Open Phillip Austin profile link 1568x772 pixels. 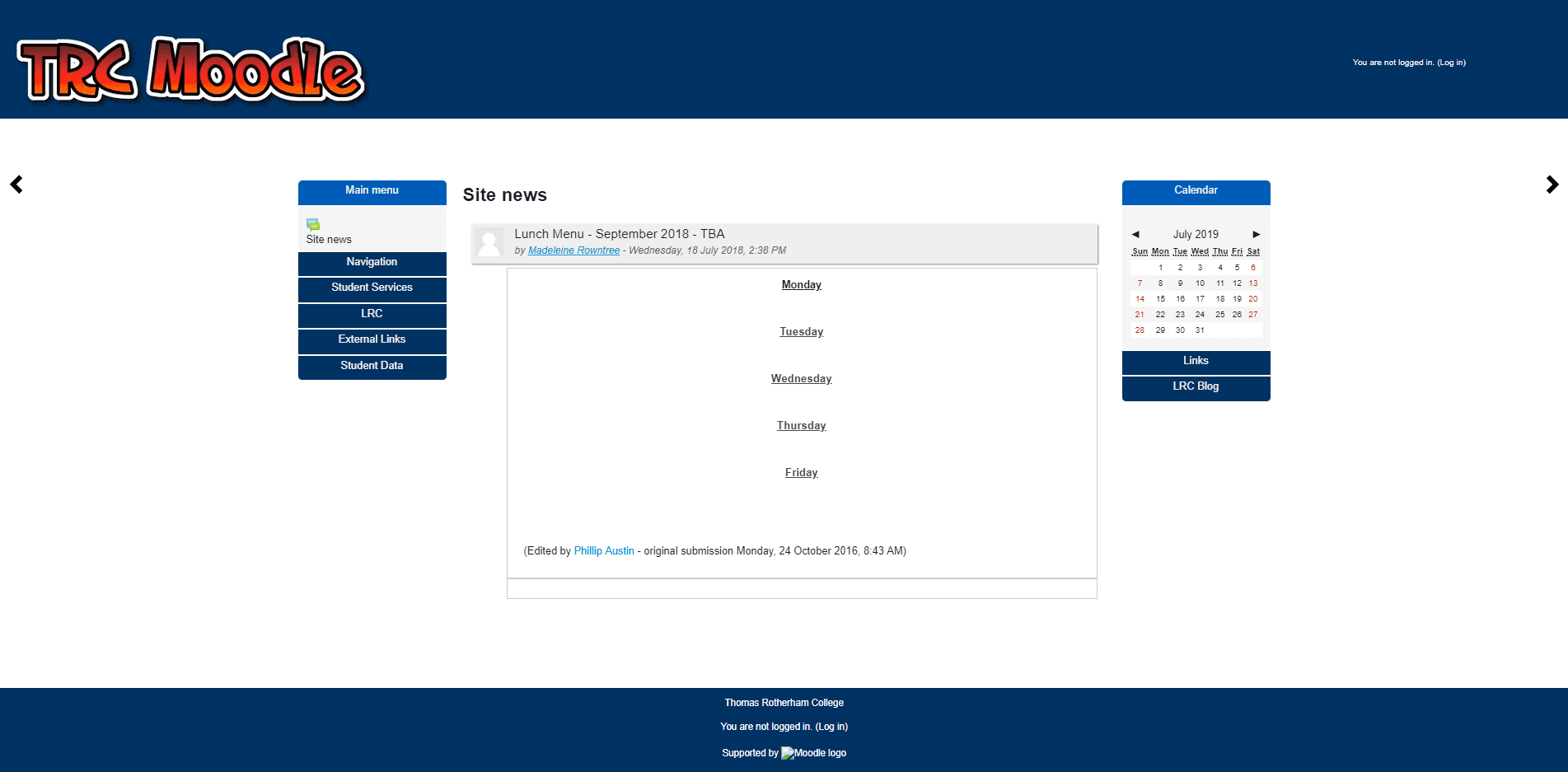point(604,551)
